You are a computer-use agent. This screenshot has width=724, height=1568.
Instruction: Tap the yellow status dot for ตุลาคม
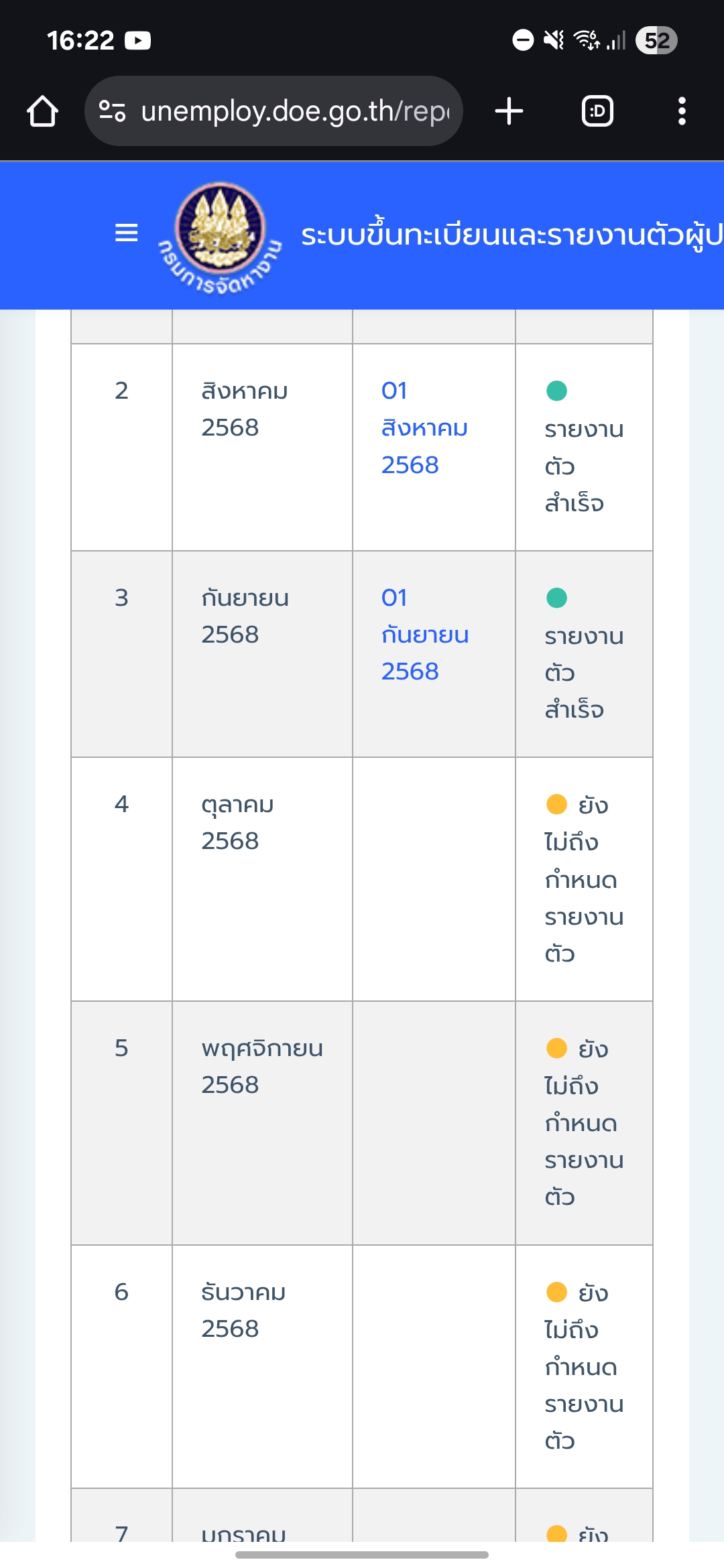(x=556, y=804)
